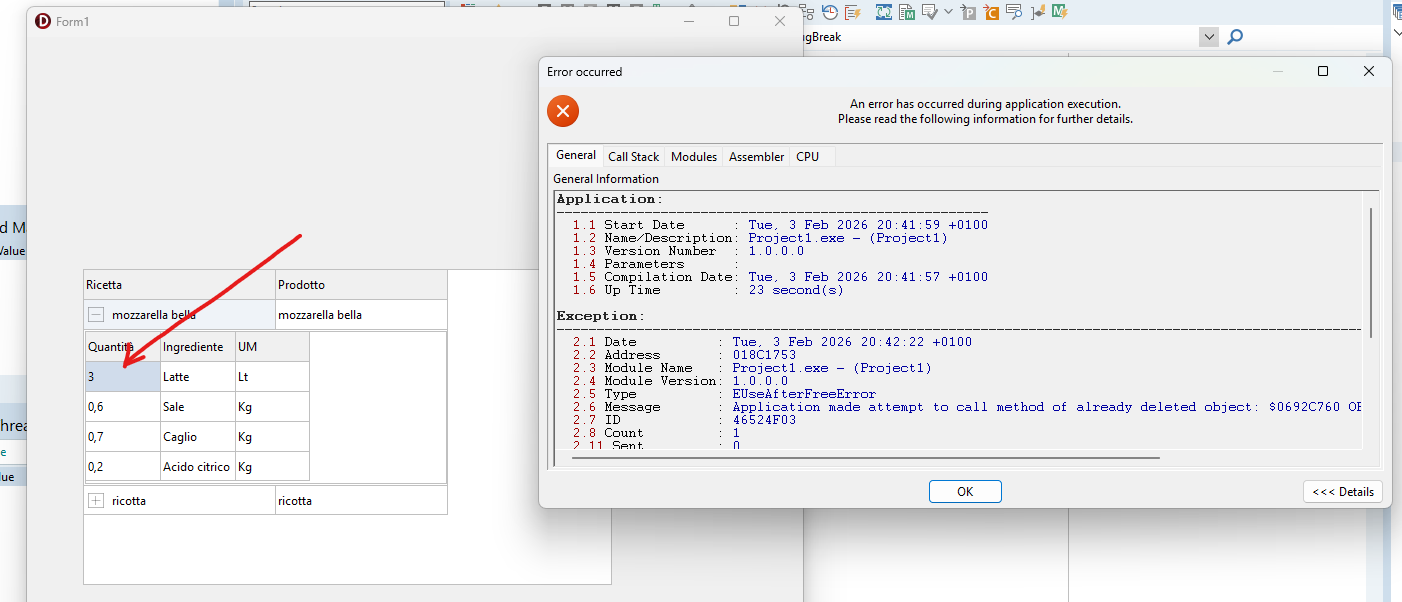Switch to the Assembler tab
The width and height of the screenshot is (1402, 602).
pos(756,157)
